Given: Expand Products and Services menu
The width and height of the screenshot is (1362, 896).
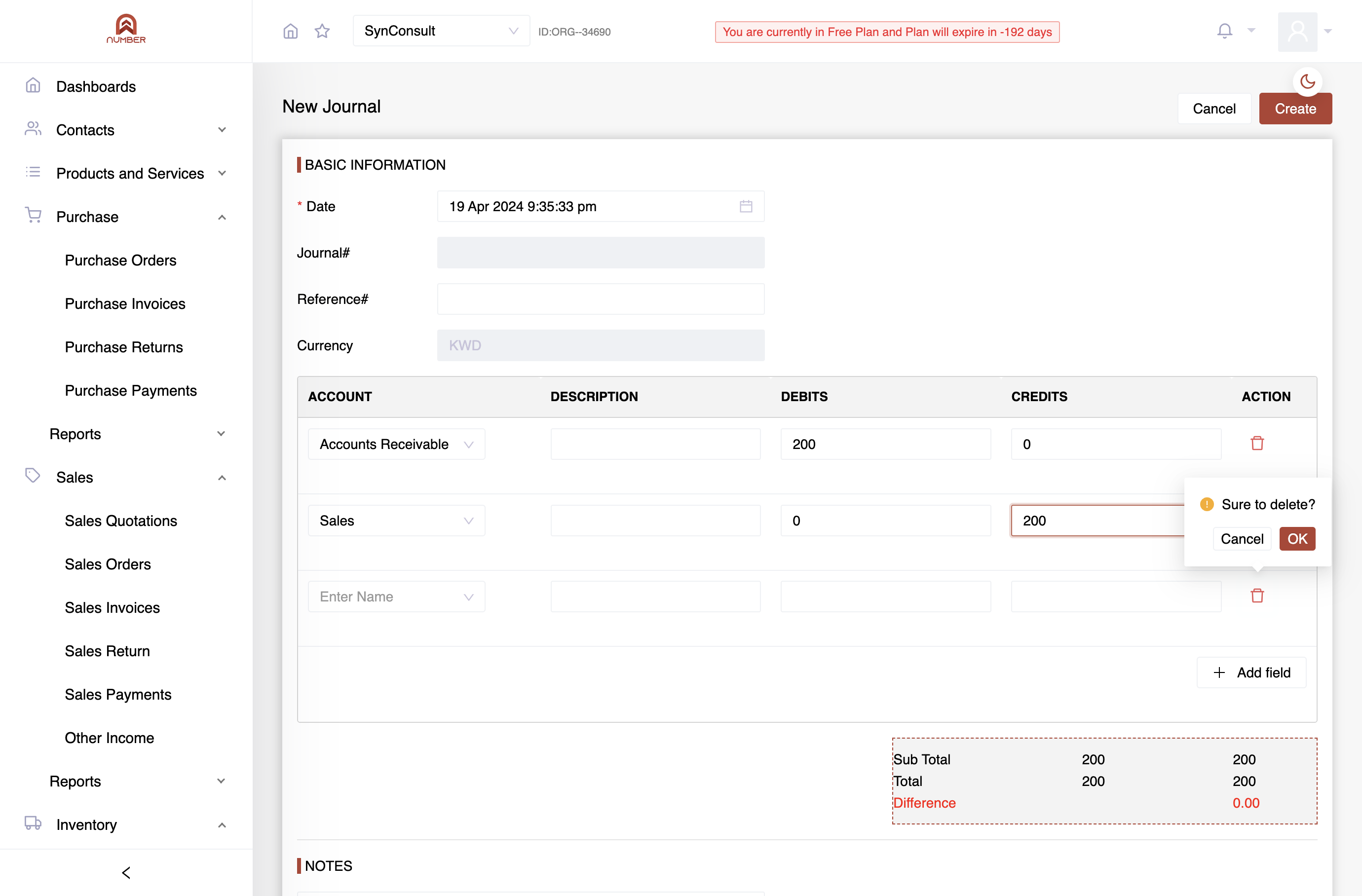Looking at the screenshot, I should tap(126, 173).
